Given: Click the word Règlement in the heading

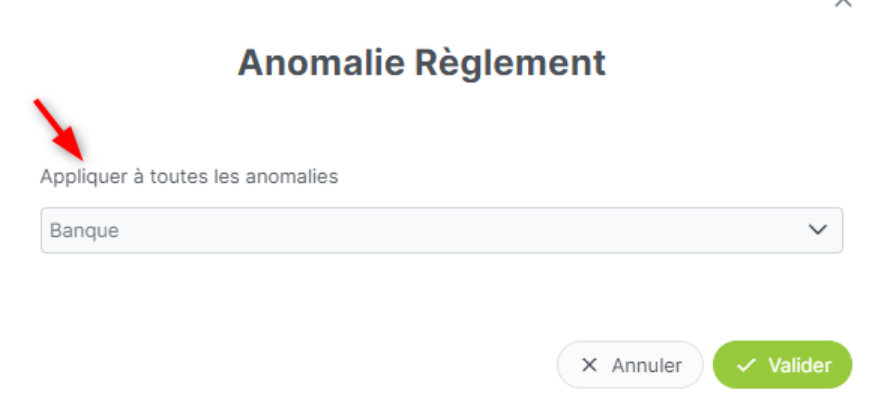Looking at the screenshot, I should [x=511, y=64].
